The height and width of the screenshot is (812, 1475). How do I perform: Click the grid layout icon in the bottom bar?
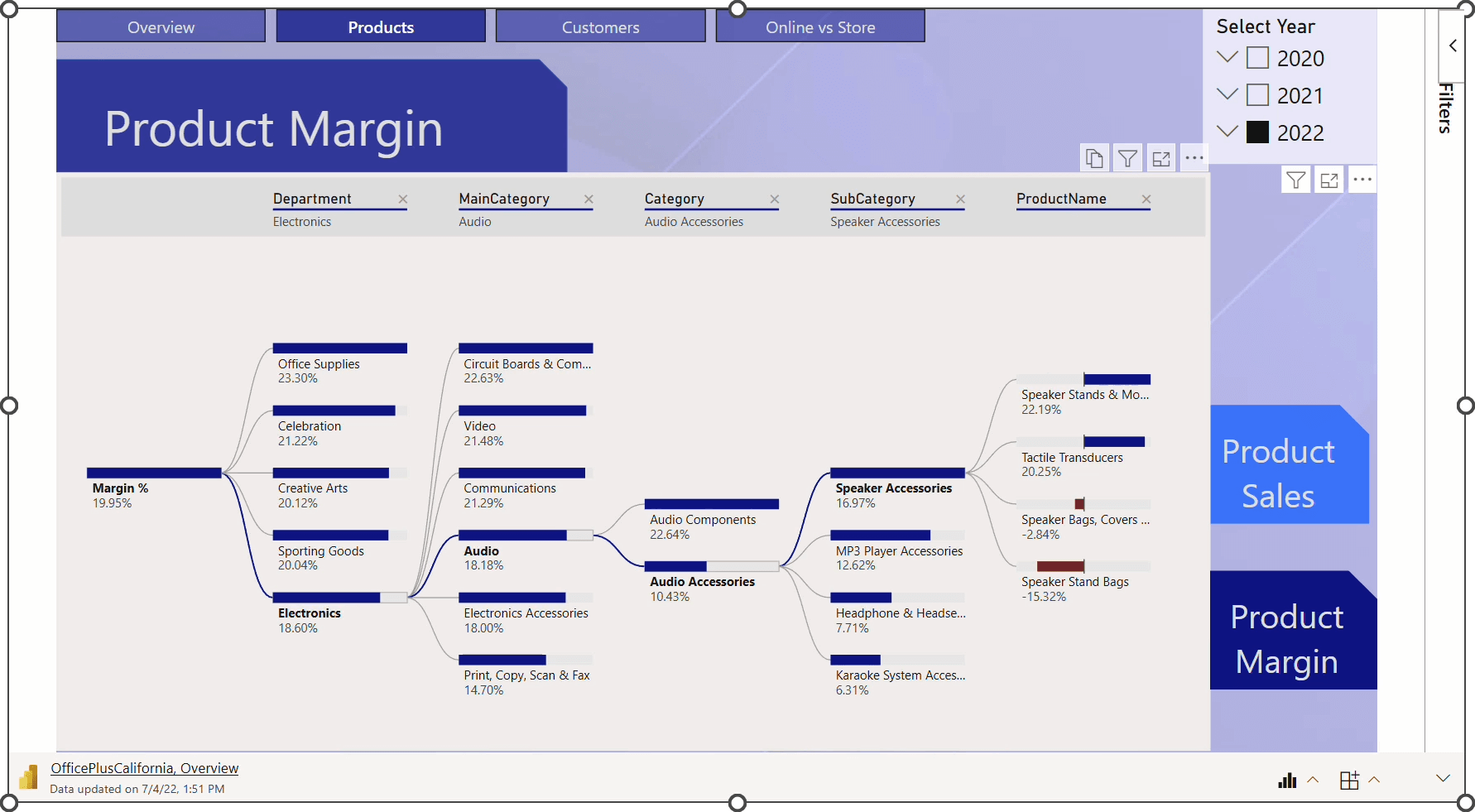coord(1349,780)
